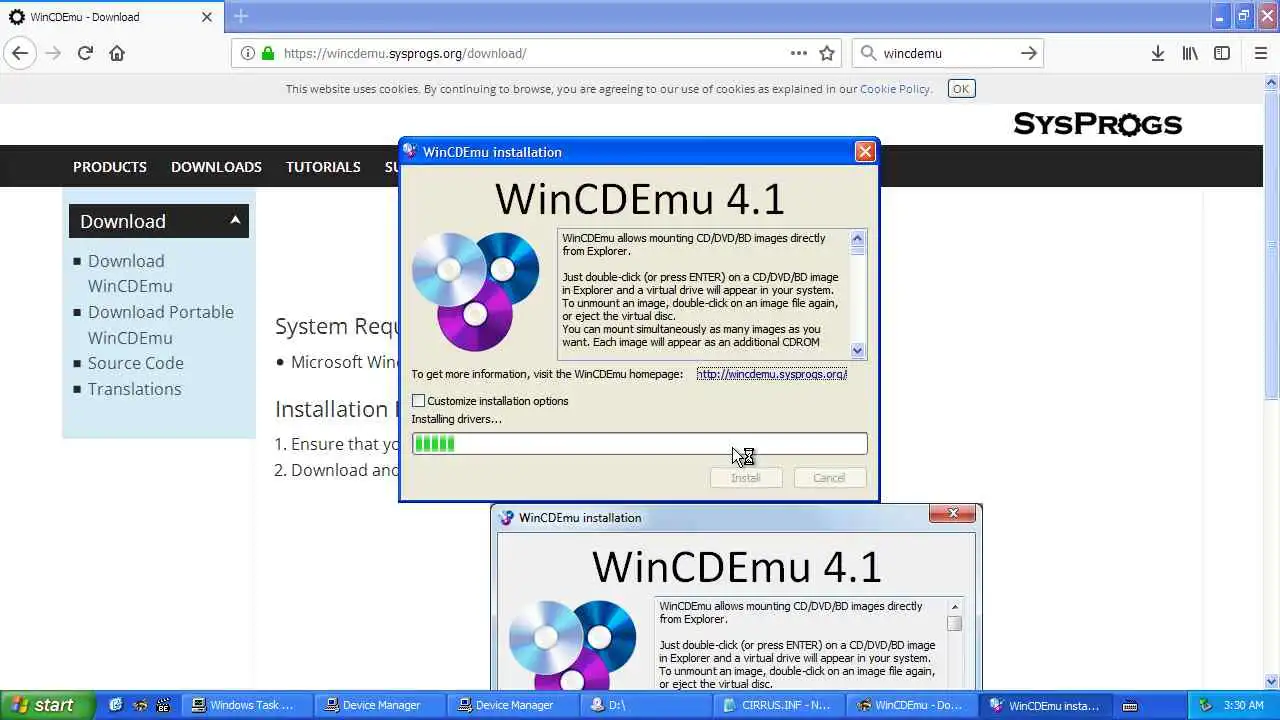The height and width of the screenshot is (720, 1280).
Task: Click up arrow of installer description scrollbar
Action: point(857,238)
